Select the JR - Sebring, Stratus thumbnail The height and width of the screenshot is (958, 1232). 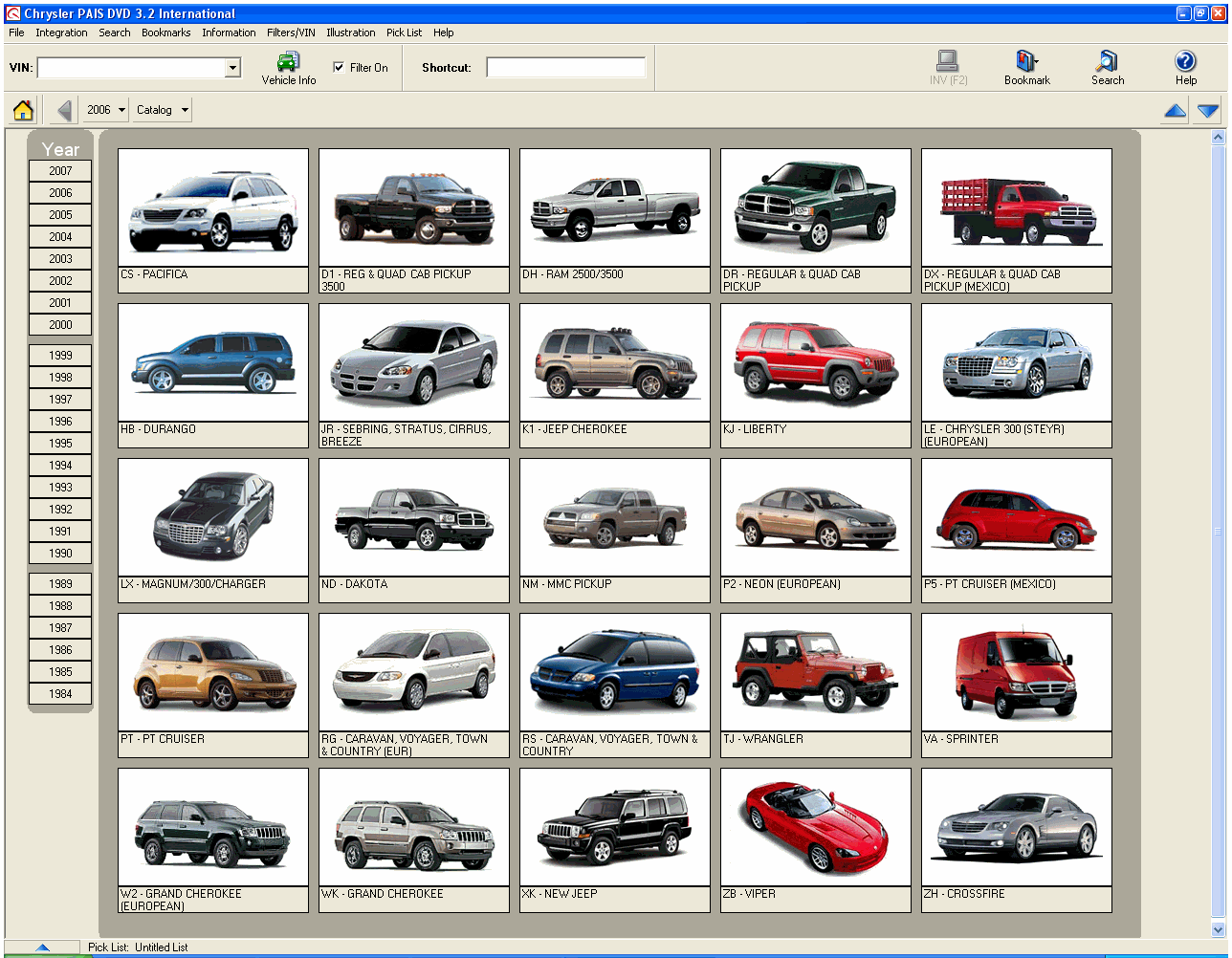(414, 362)
